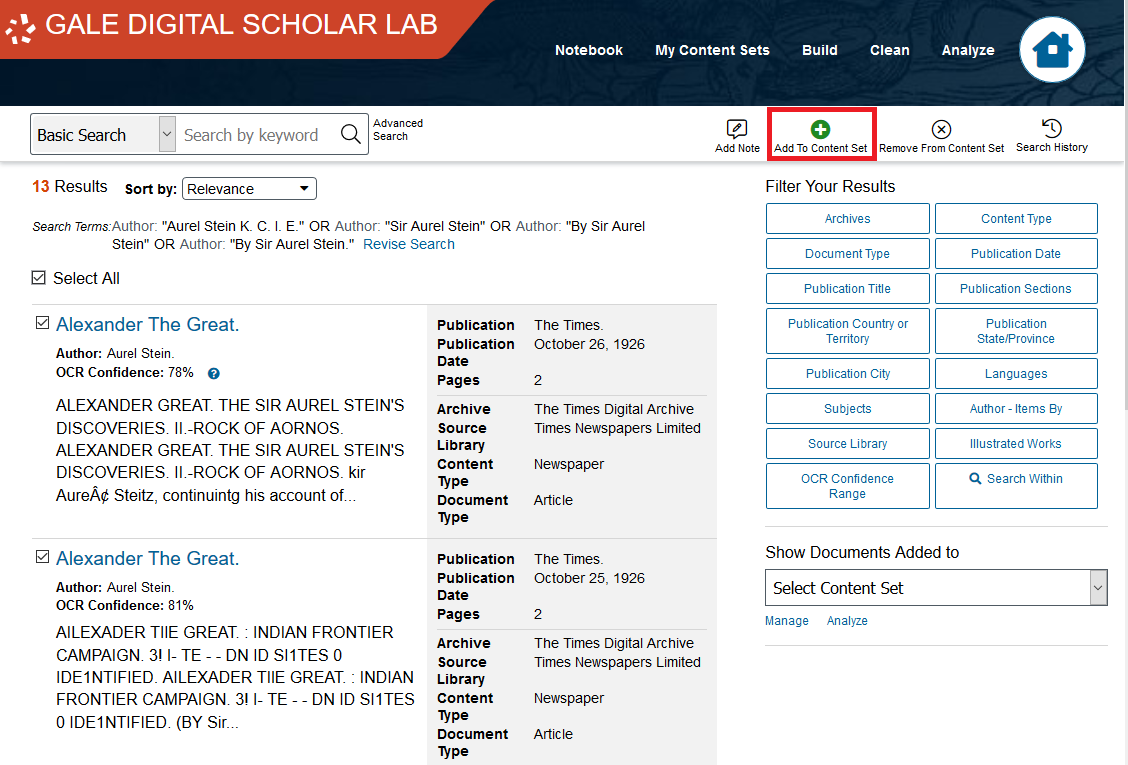Open the Search Within filter
The width and height of the screenshot is (1128, 765).
click(x=1015, y=479)
